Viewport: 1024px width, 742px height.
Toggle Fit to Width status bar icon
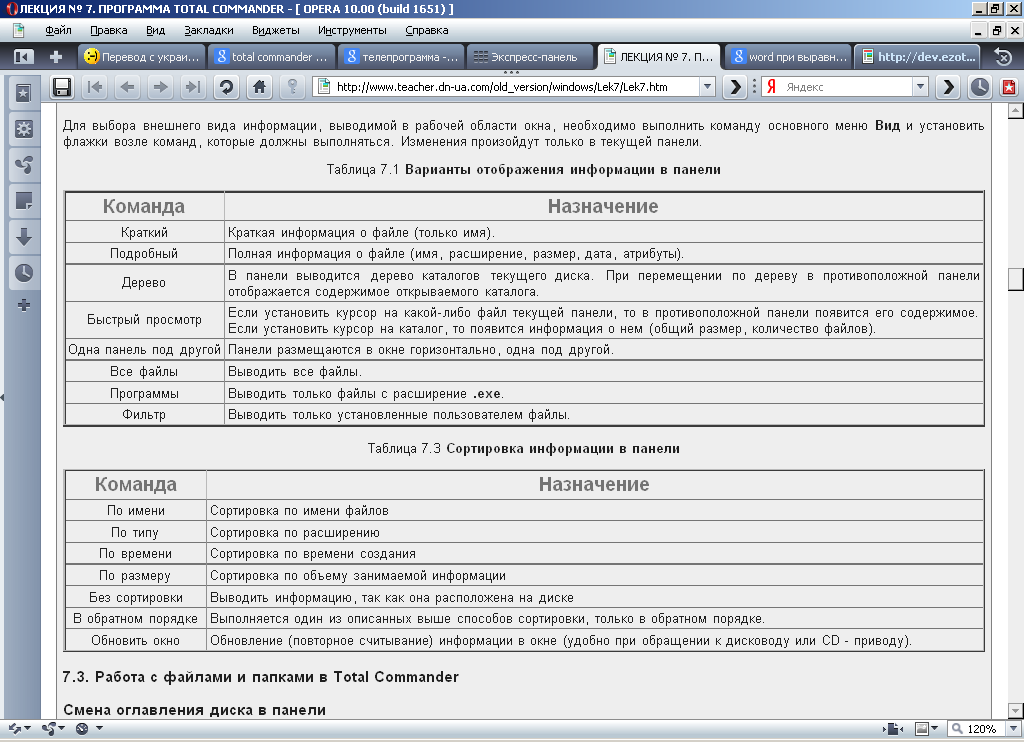893,728
